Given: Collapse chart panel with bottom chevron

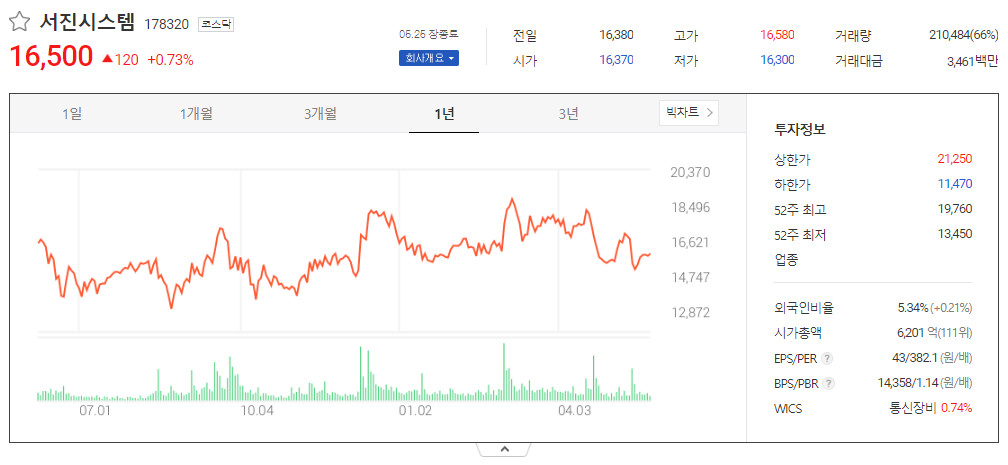Looking at the screenshot, I should click(504, 449).
